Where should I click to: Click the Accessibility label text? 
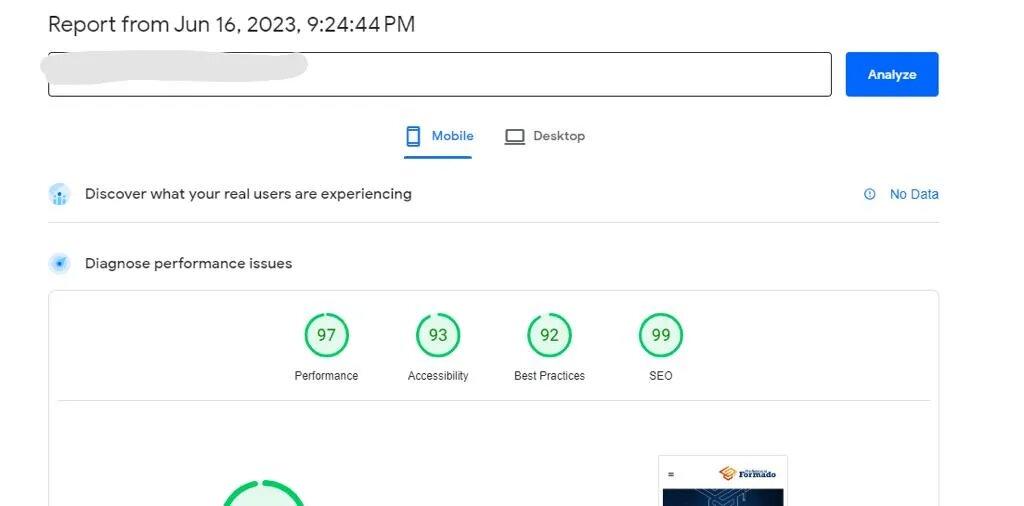tap(438, 376)
